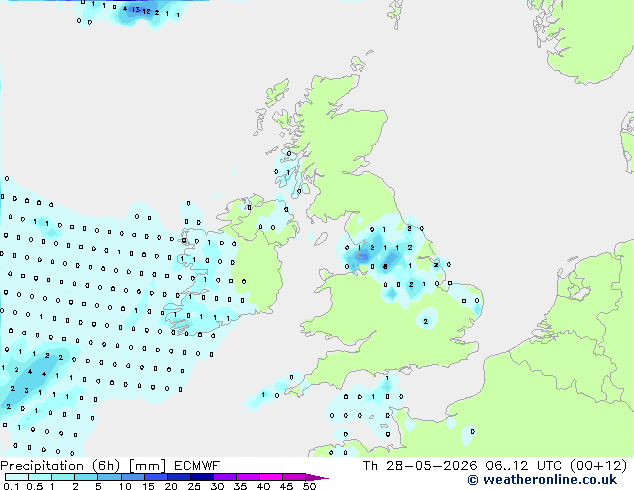Image resolution: width=634 pixels, height=490 pixels.
Task: Click the 5–10 mm legend color swatch
Action: coord(110,477)
